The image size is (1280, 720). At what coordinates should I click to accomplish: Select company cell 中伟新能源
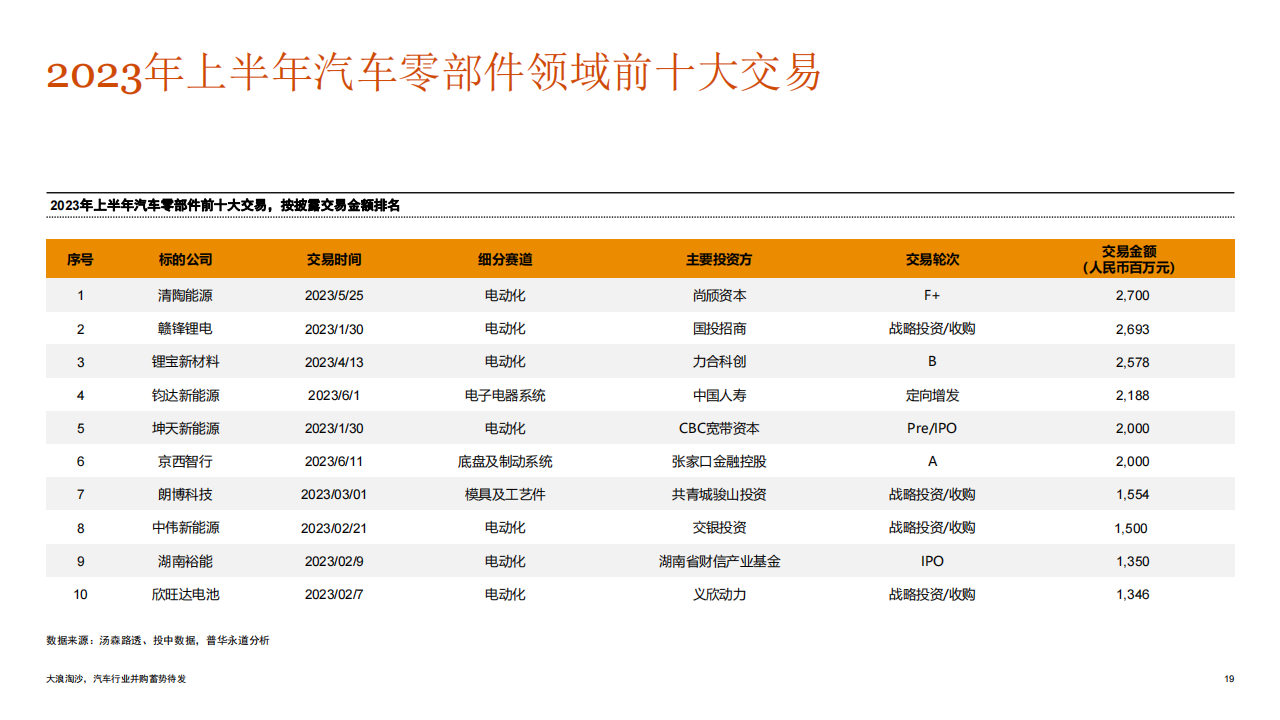pyautogui.click(x=186, y=527)
